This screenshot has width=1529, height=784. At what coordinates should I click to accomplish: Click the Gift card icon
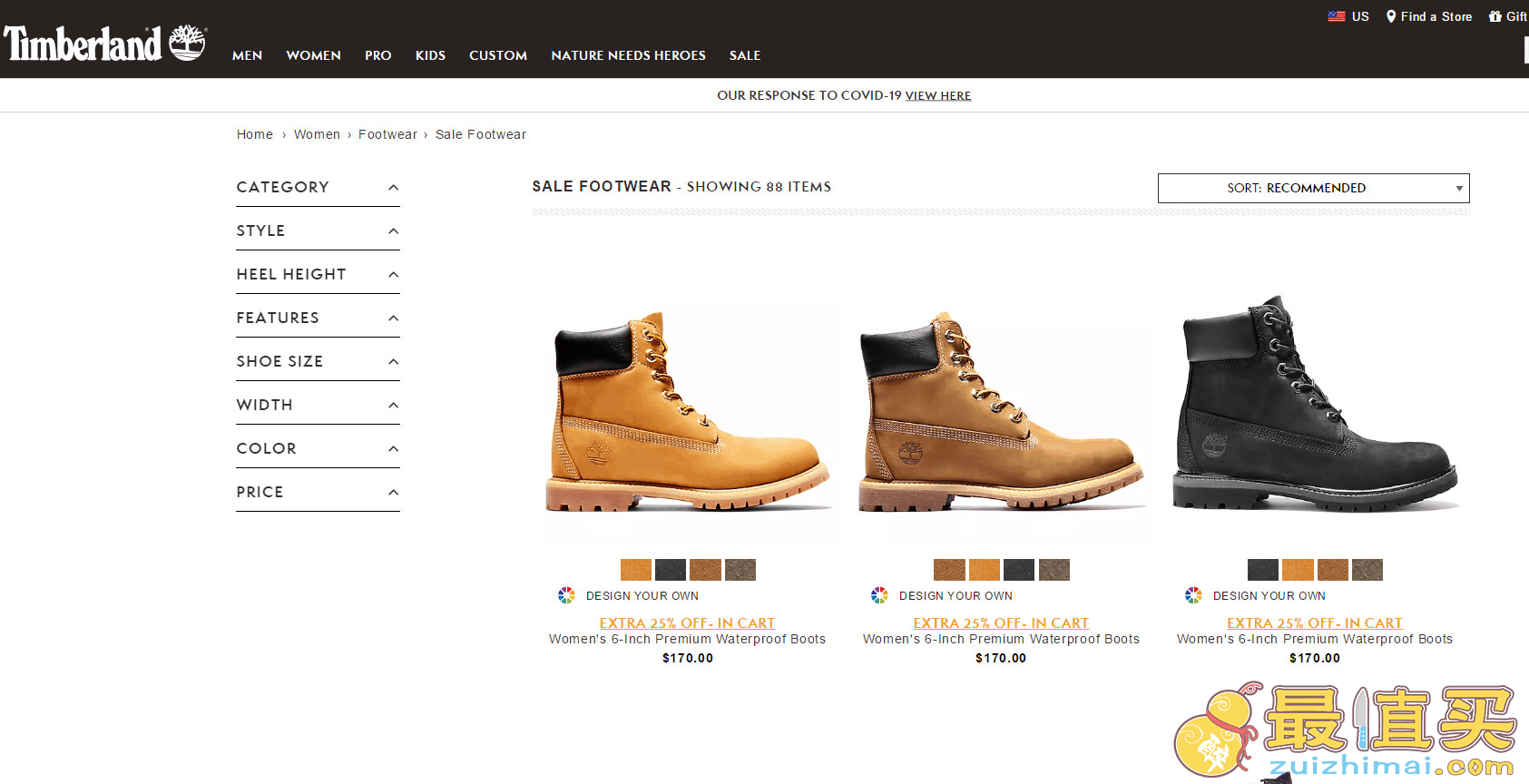click(1495, 16)
